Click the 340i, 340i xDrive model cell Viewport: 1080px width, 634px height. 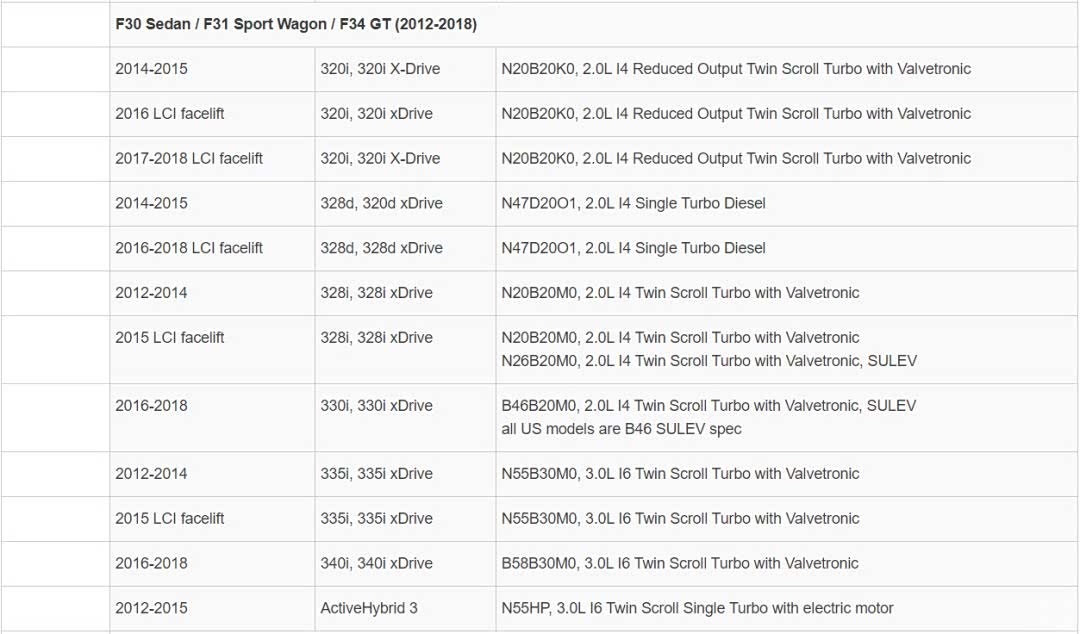[x=377, y=563]
